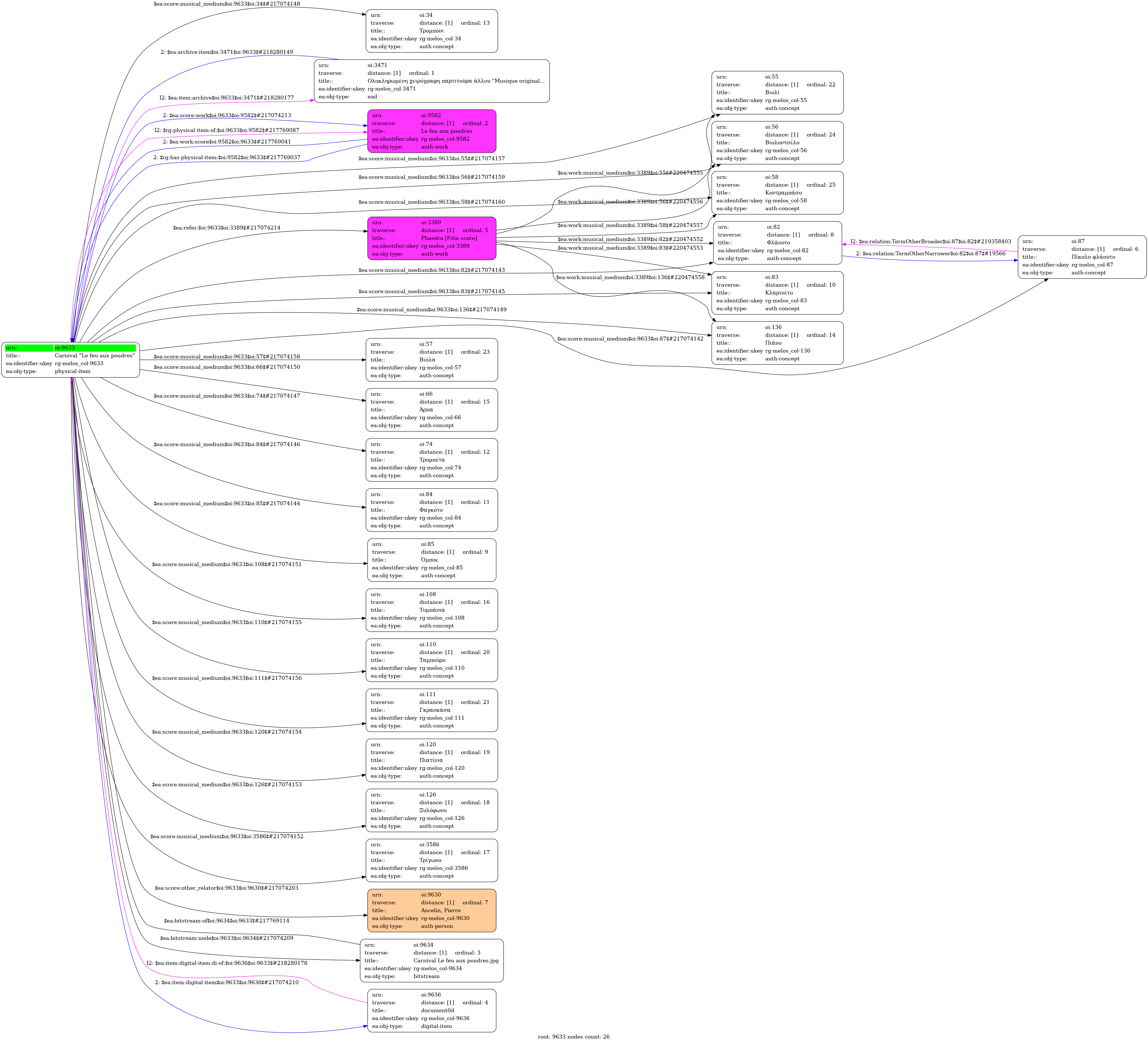Select the Phaedra [Film score] node

(432, 238)
